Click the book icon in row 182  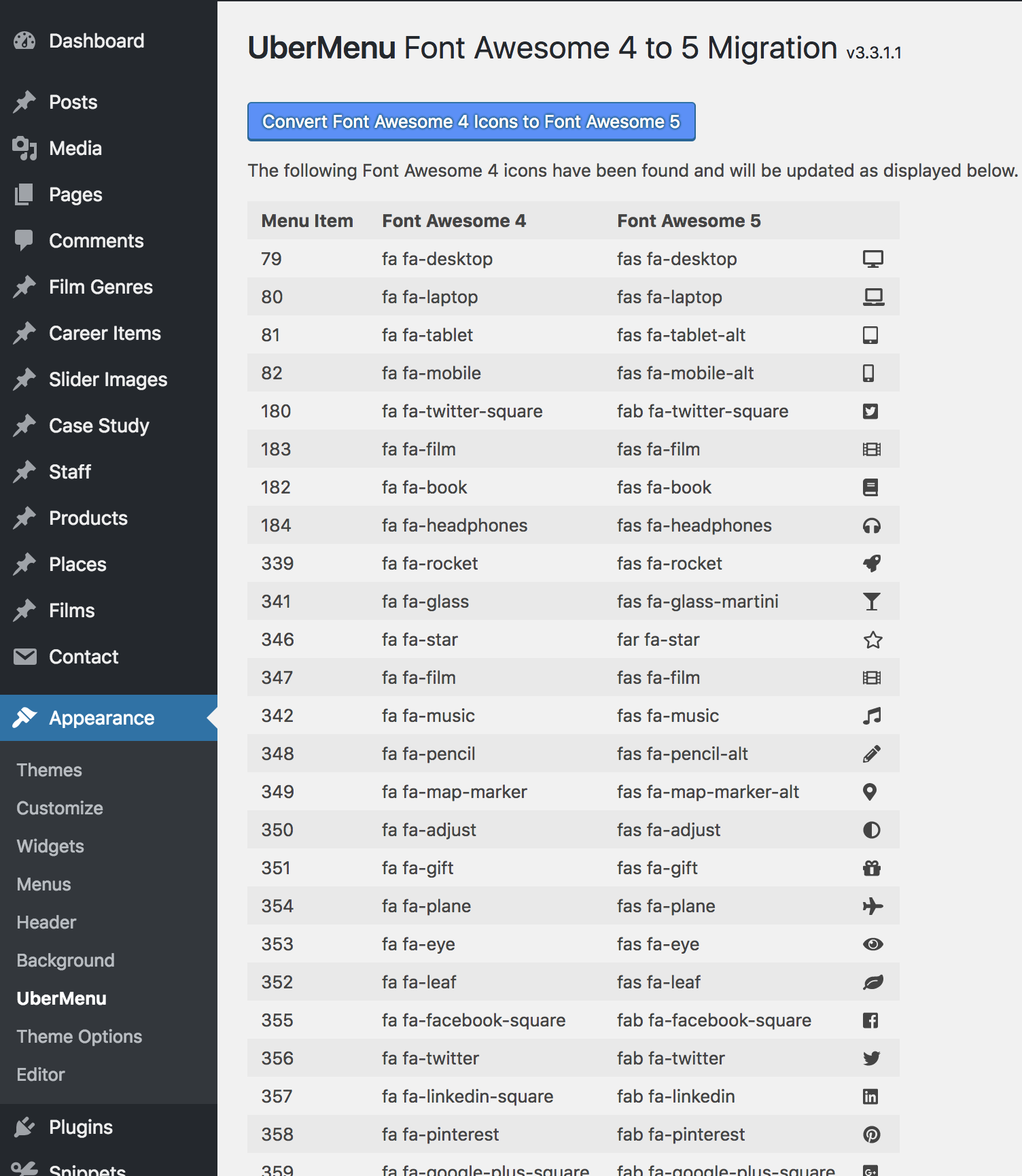point(870,487)
